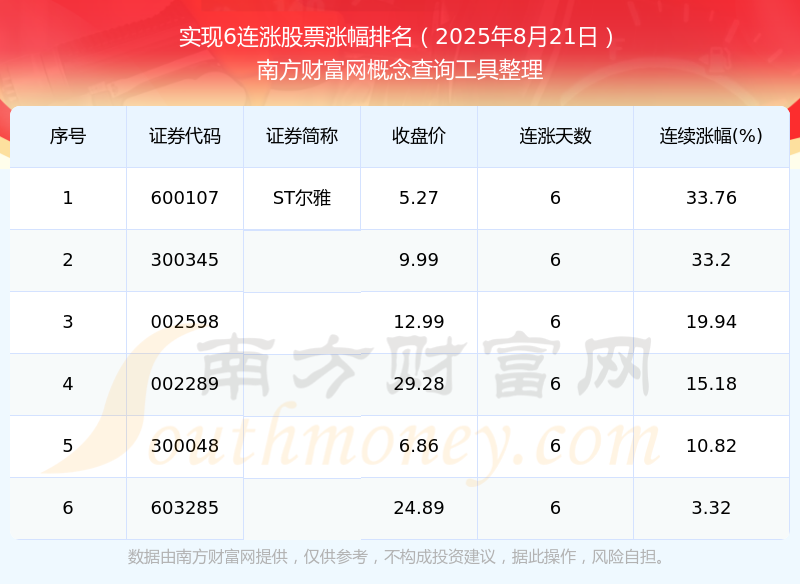Click the disclaimer text 数据由南方财富网提供
This screenshot has width=800, height=584.
(208, 556)
